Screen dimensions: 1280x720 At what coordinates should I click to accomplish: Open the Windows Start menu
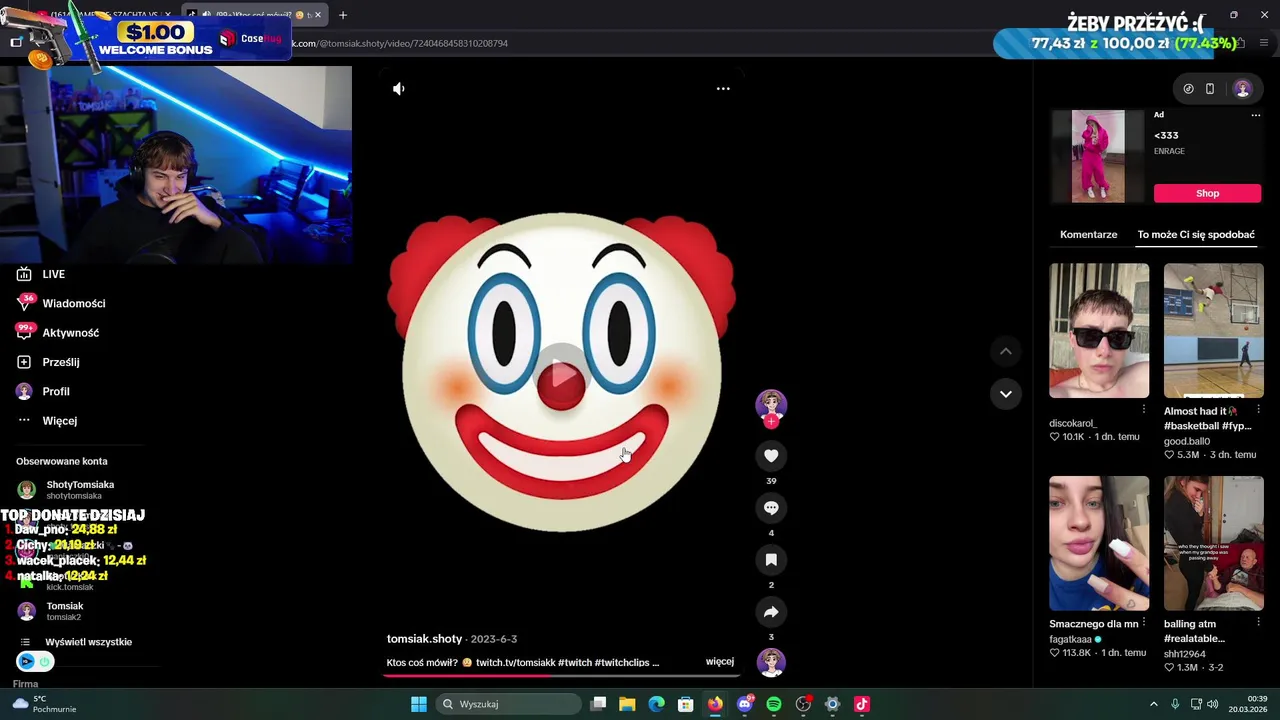[x=419, y=704]
